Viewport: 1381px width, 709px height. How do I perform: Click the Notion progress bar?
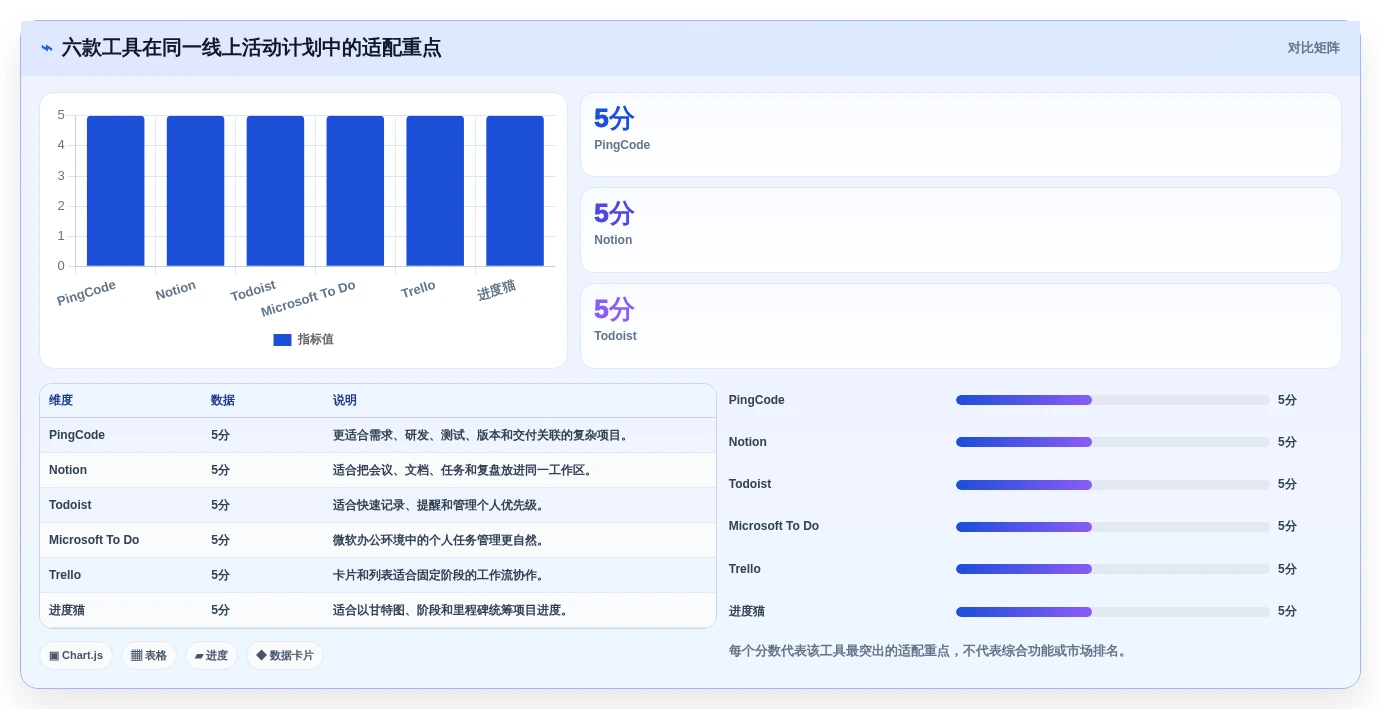(x=1112, y=442)
